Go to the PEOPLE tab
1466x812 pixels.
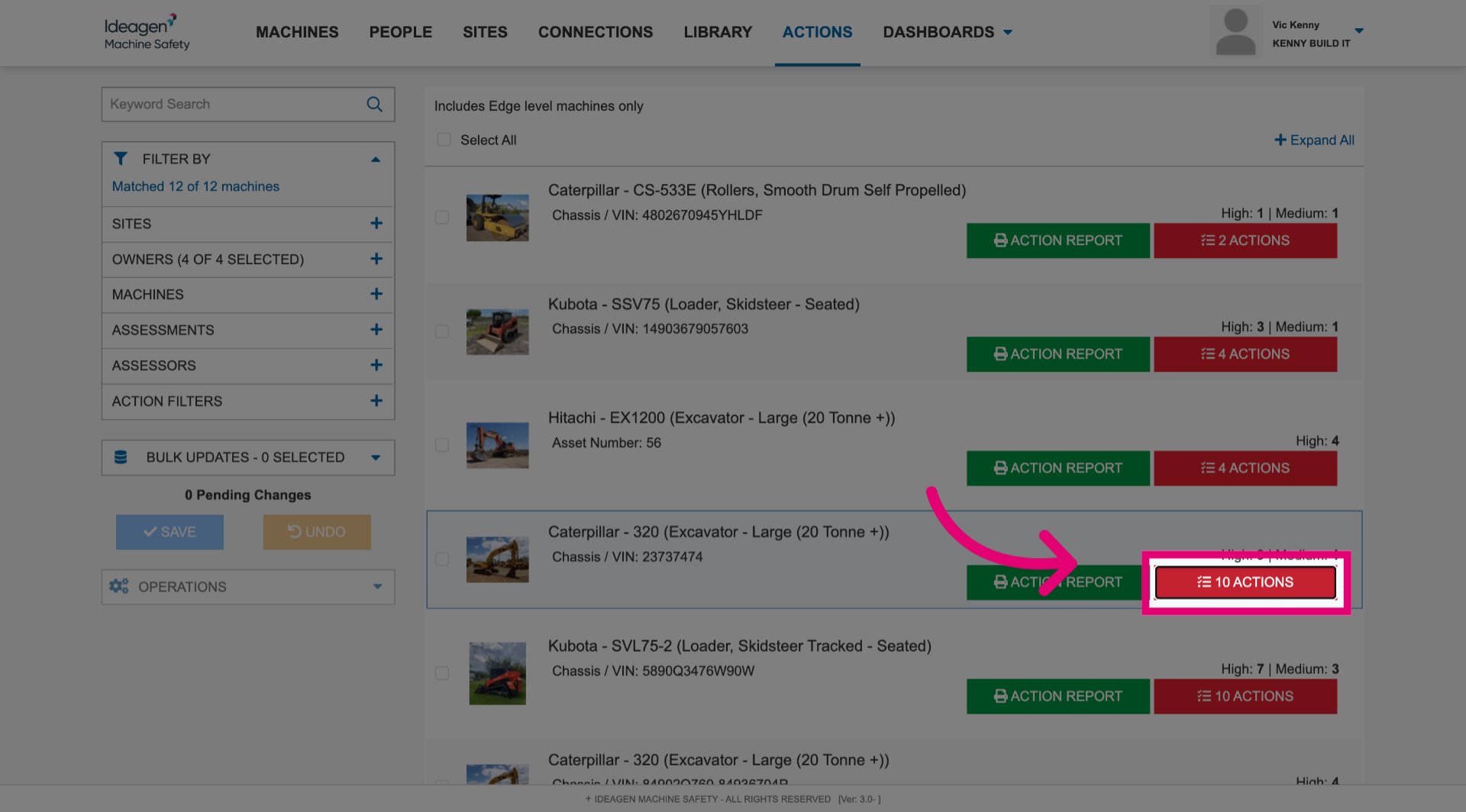401,32
